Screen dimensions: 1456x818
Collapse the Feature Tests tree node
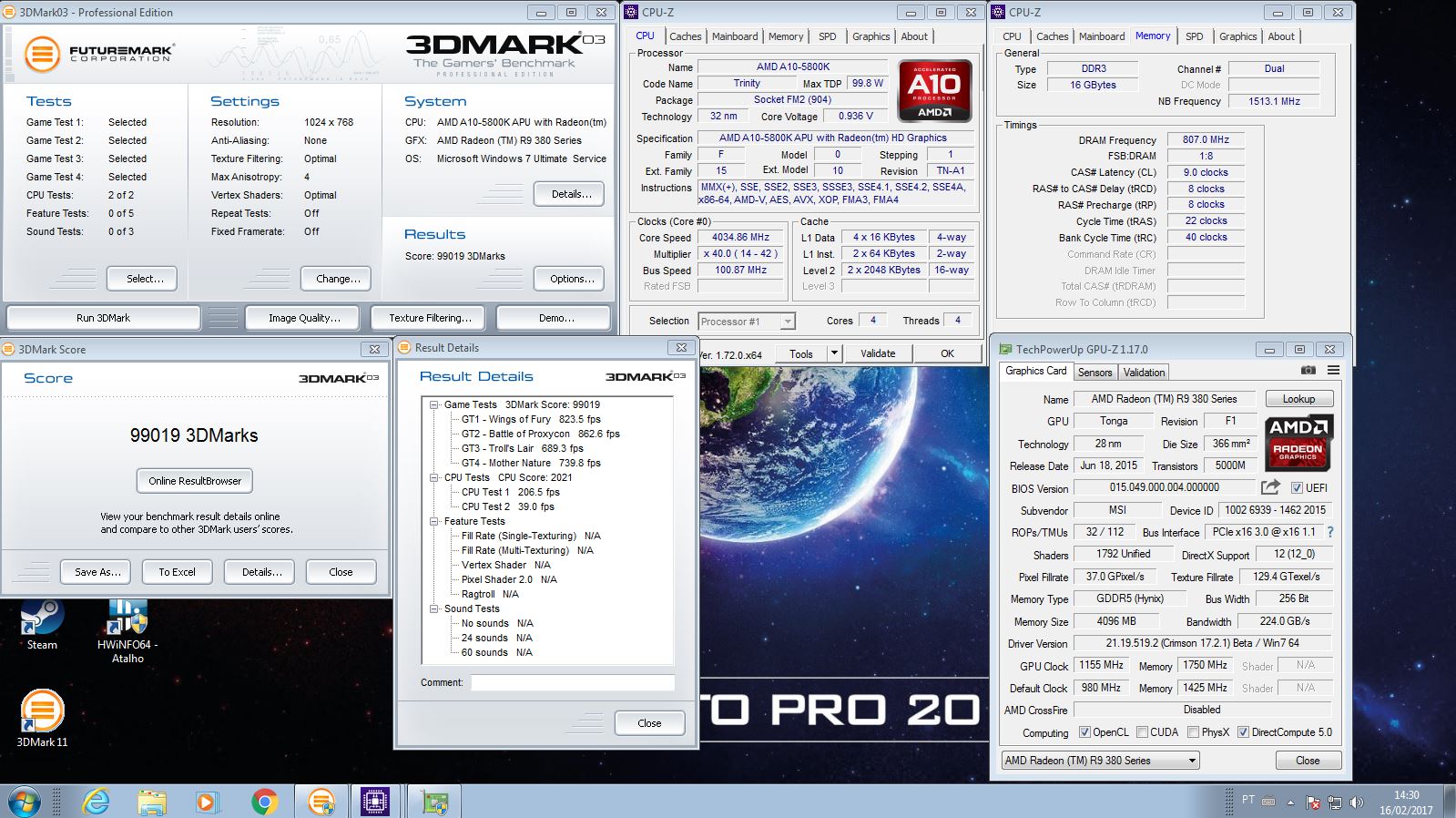click(x=434, y=521)
